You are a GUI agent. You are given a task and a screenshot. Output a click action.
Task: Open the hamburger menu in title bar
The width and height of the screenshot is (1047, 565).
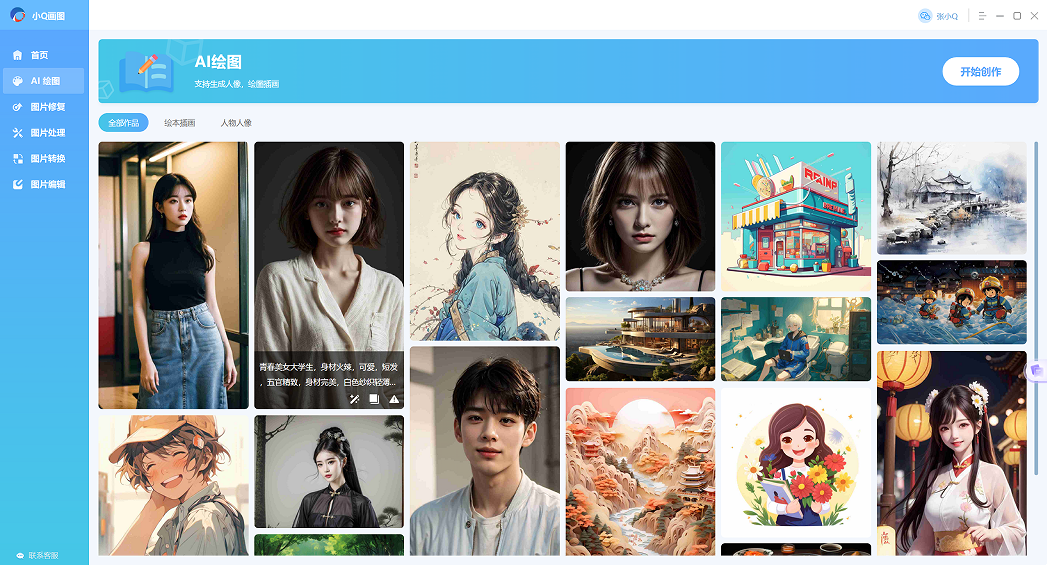click(982, 16)
